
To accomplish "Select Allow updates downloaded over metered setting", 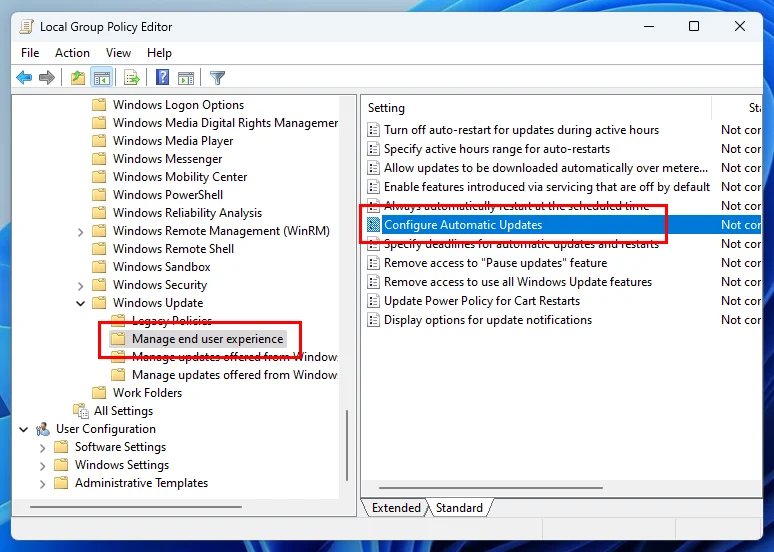I will 545,168.
